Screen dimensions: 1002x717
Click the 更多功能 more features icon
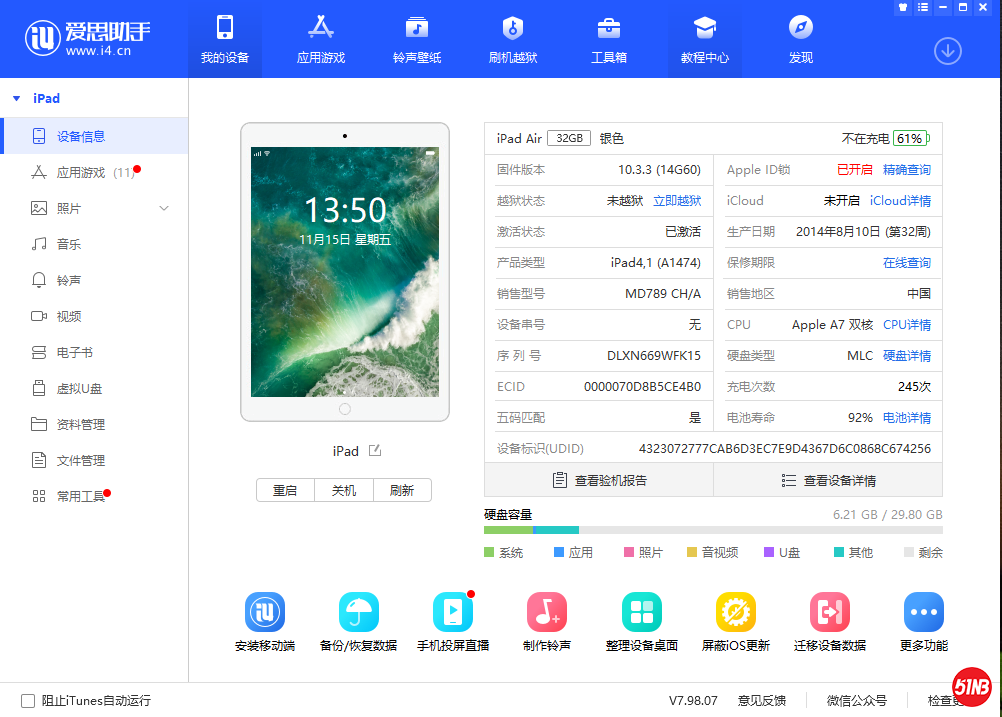[x=923, y=610]
